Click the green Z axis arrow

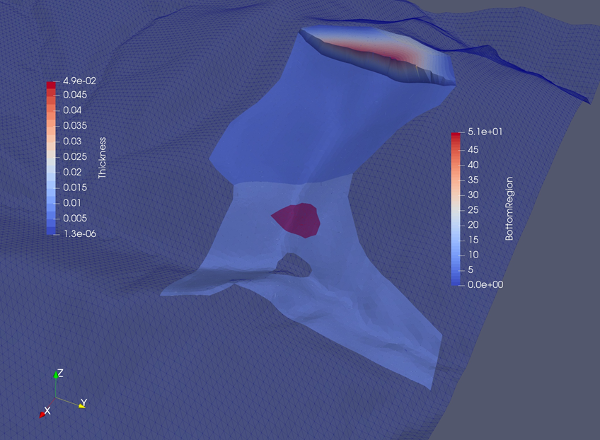pyautogui.click(x=57, y=373)
